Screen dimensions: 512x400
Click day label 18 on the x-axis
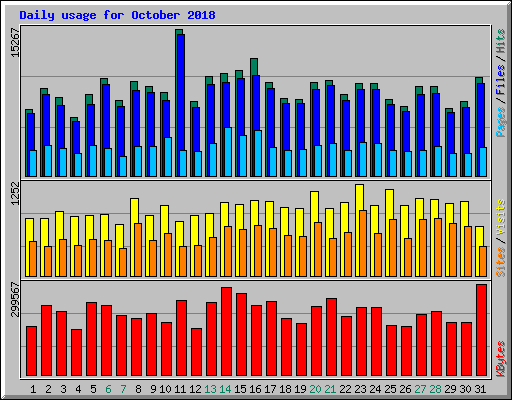click(x=285, y=389)
